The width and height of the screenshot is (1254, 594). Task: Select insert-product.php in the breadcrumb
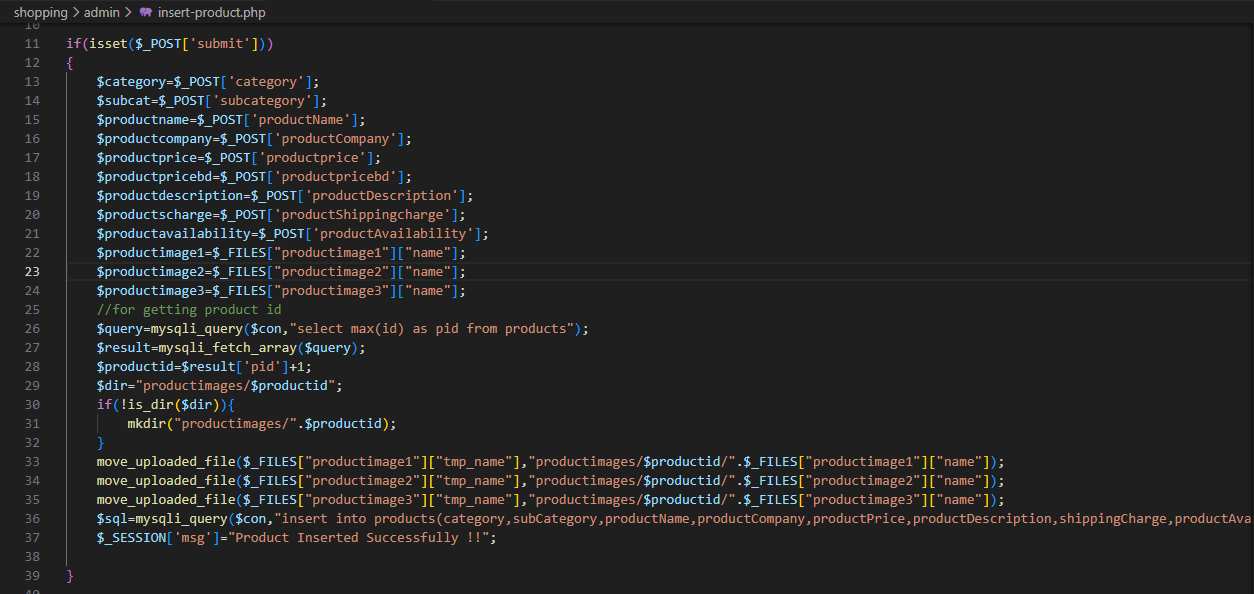(211, 13)
